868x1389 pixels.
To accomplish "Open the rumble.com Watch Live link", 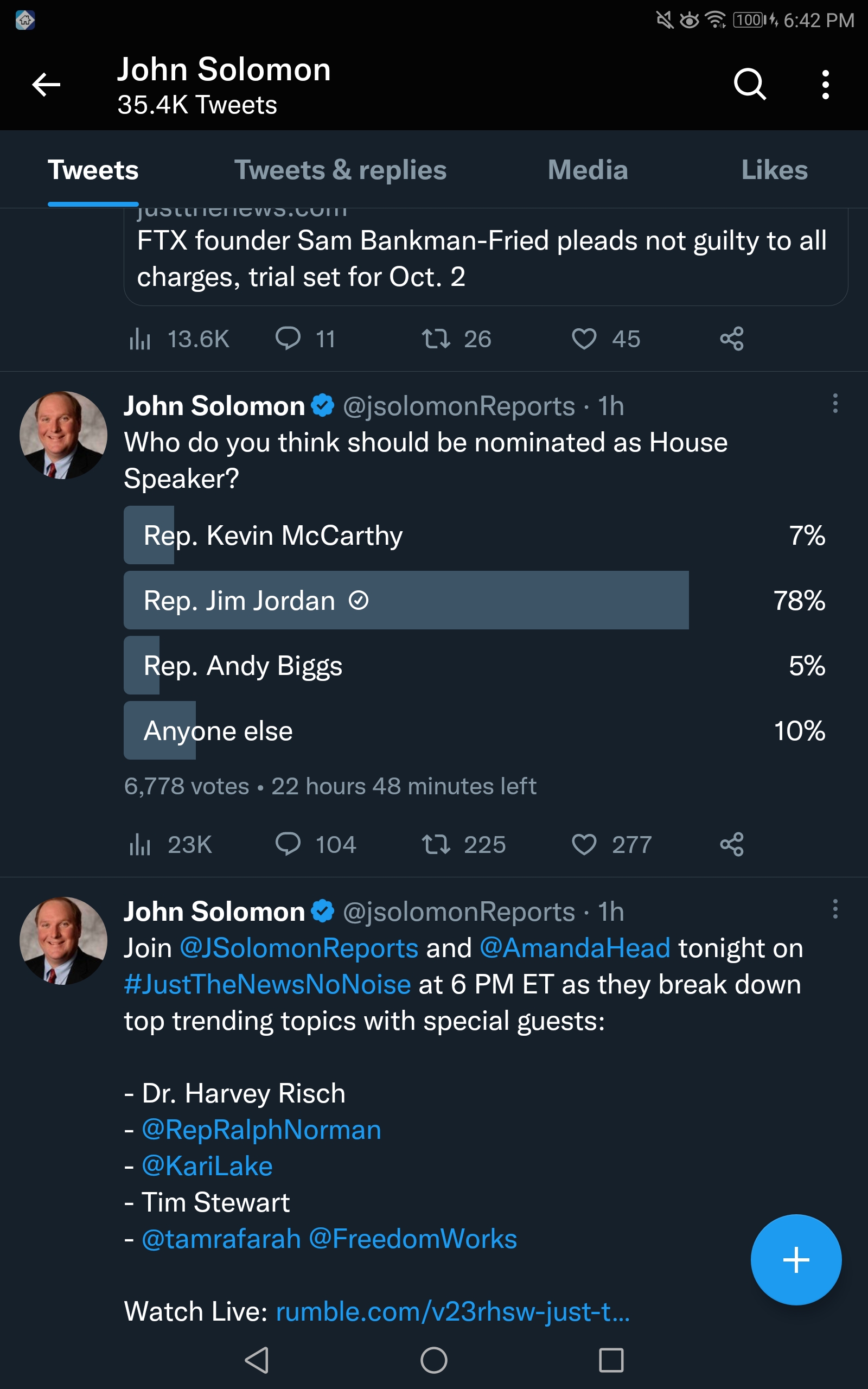I will (452, 1311).
